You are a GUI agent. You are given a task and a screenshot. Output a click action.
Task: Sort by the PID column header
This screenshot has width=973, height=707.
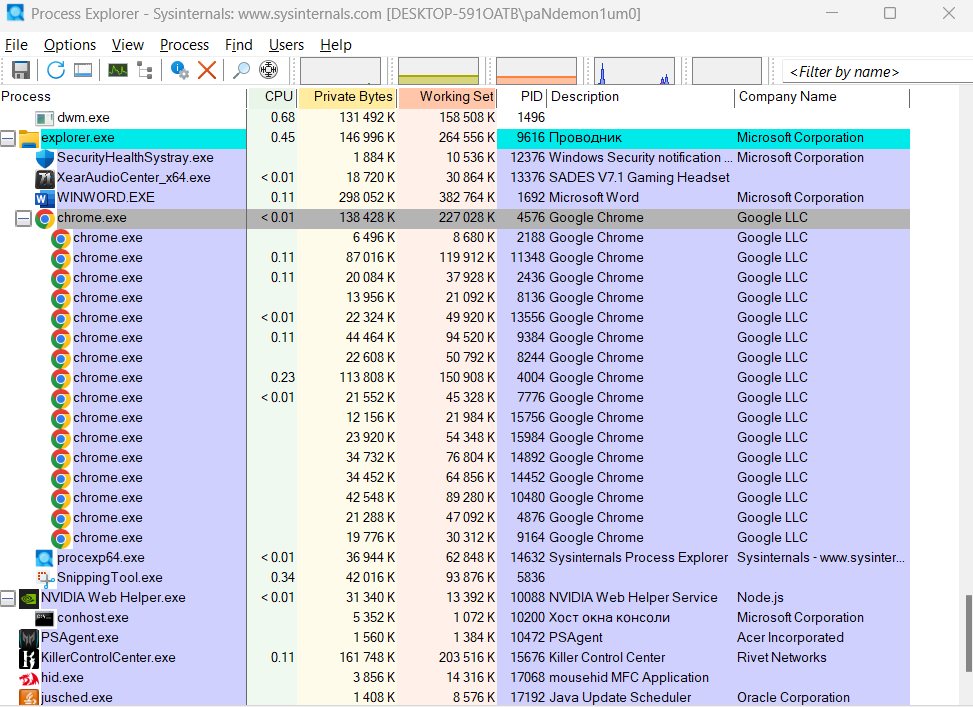tap(521, 97)
